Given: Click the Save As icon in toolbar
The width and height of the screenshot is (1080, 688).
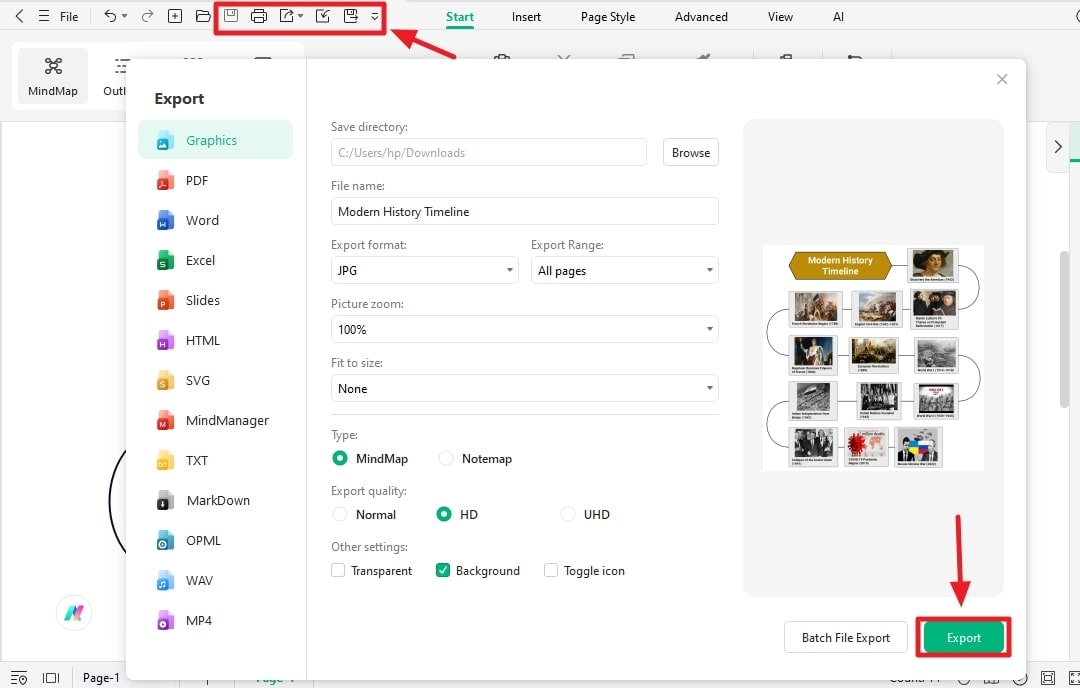Looking at the screenshot, I should [x=351, y=16].
